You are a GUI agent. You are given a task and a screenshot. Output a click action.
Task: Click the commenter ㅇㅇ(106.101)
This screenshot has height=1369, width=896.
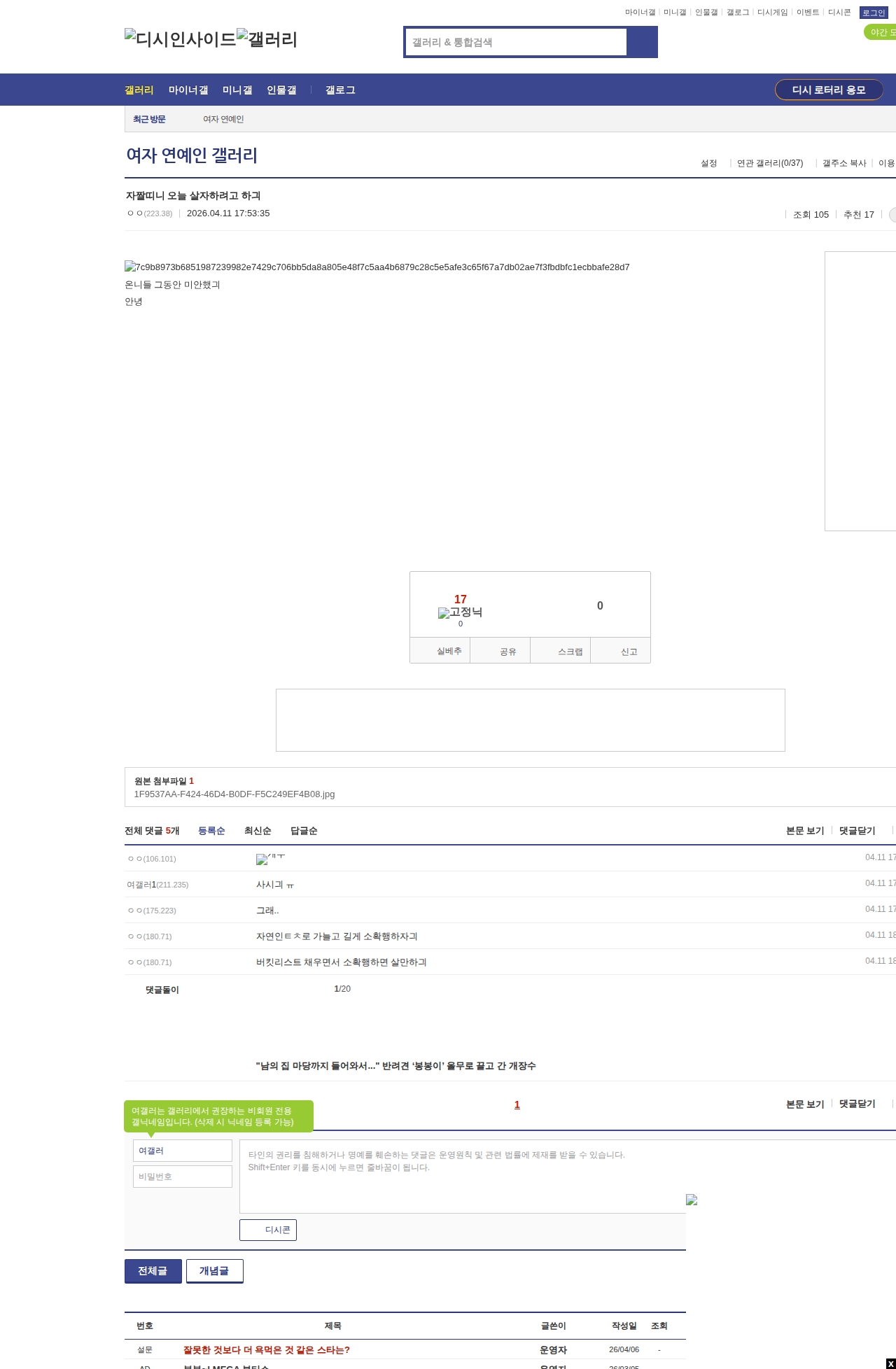click(151, 859)
